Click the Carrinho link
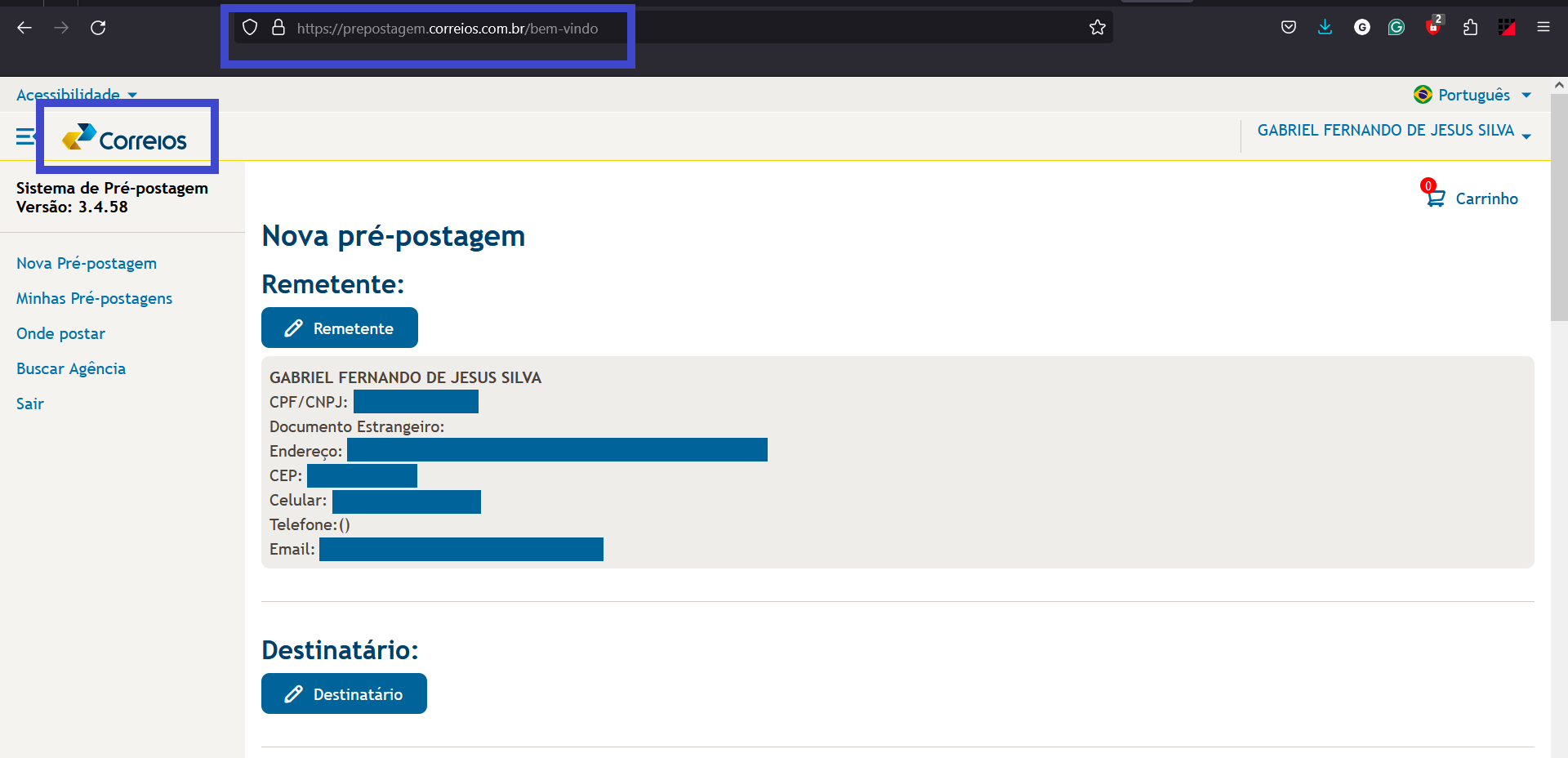 coord(1486,198)
